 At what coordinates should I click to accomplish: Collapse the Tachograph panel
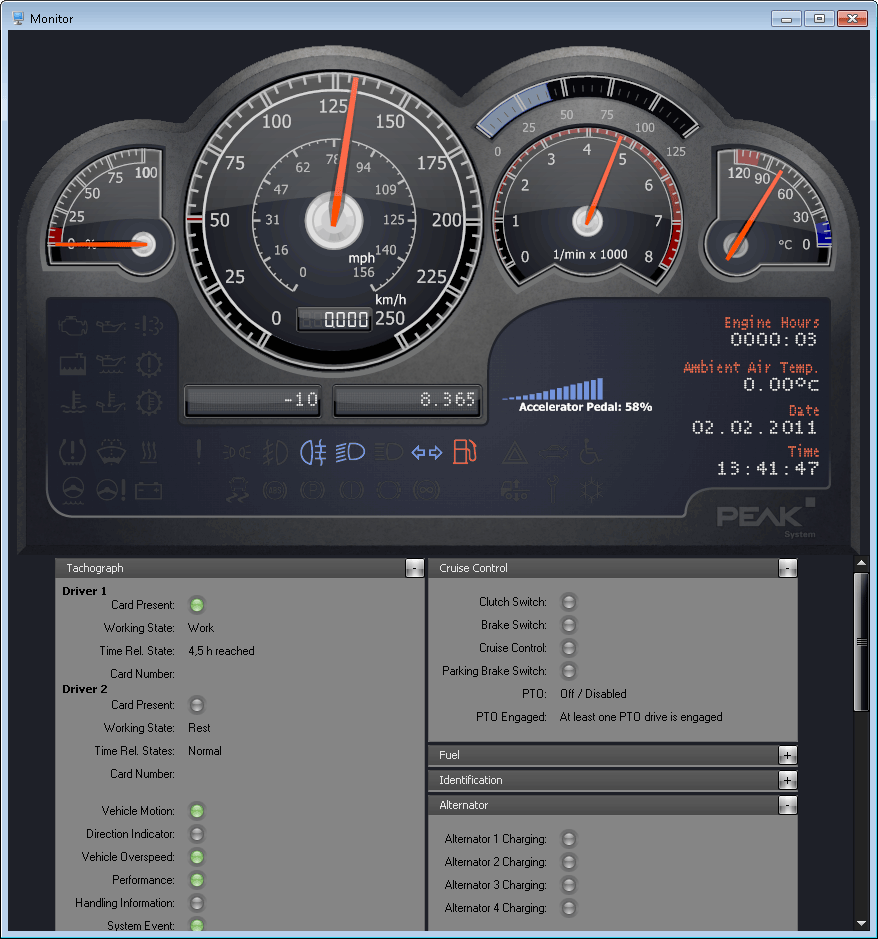pyautogui.click(x=414, y=568)
